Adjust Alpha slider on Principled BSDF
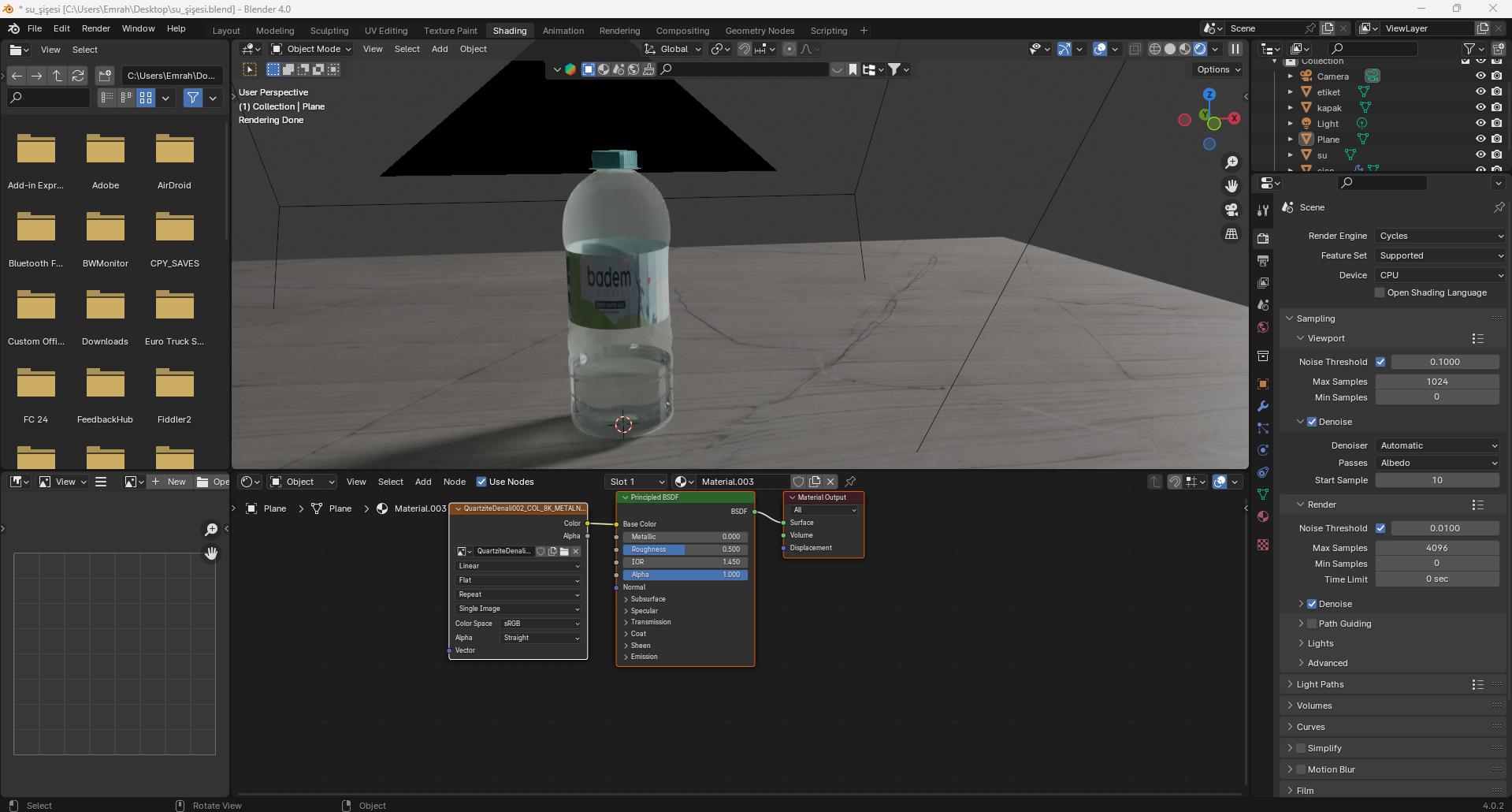The image size is (1512, 812). point(685,575)
